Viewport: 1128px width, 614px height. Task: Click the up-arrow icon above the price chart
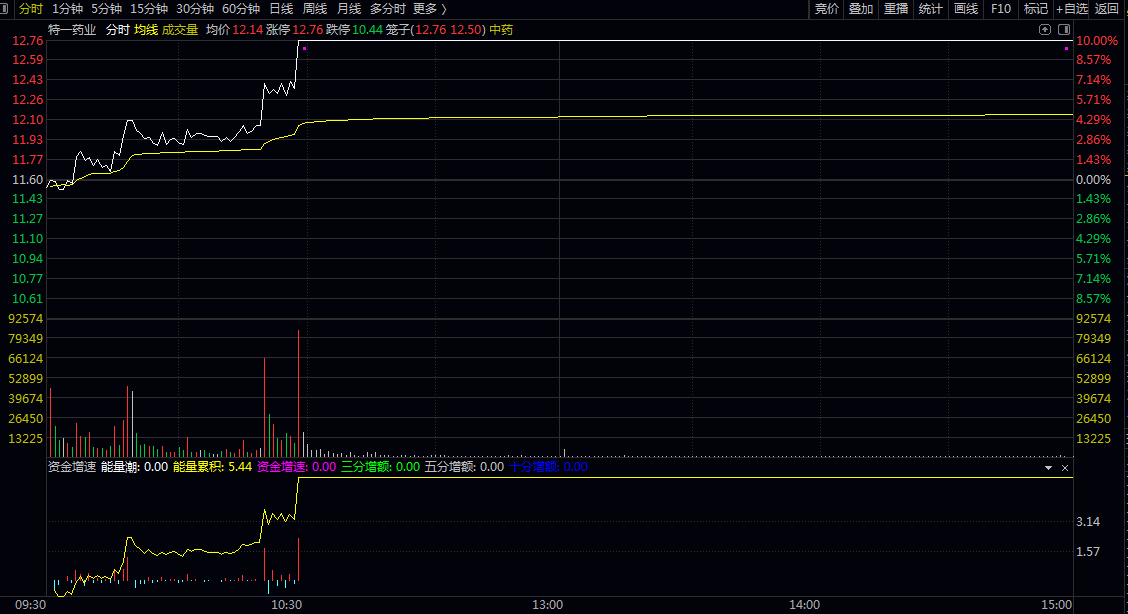(1045, 29)
